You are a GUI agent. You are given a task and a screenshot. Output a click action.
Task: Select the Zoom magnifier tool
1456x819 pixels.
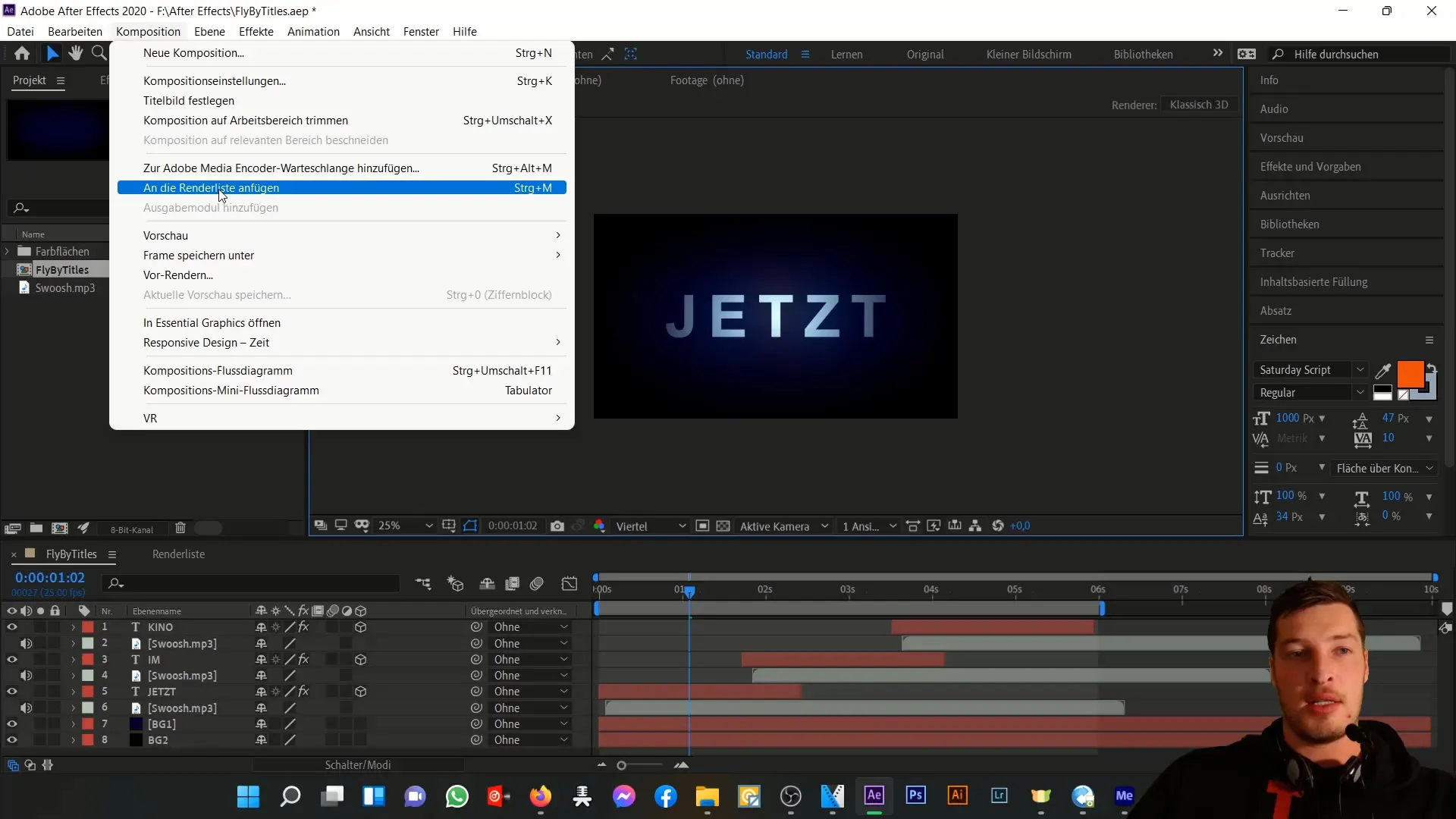point(99,54)
